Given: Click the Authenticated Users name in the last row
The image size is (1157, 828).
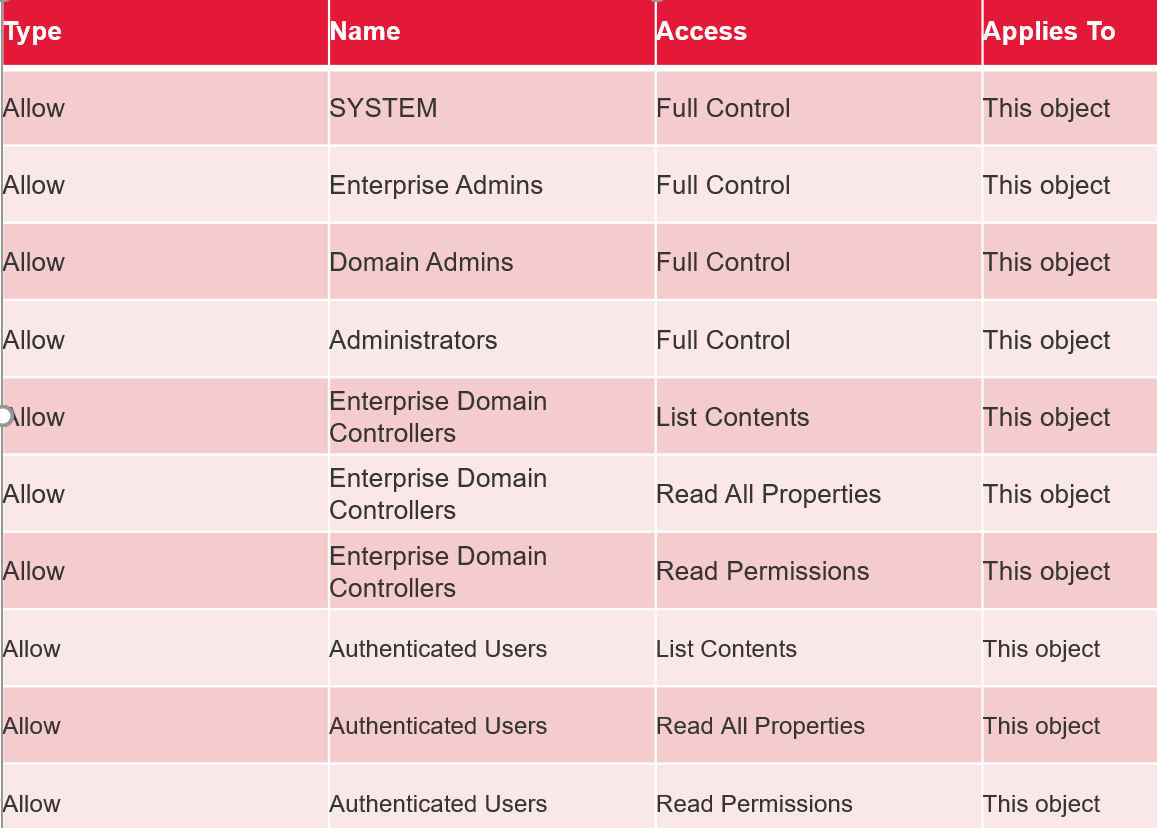Looking at the screenshot, I should pyautogui.click(x=438, y=804).
